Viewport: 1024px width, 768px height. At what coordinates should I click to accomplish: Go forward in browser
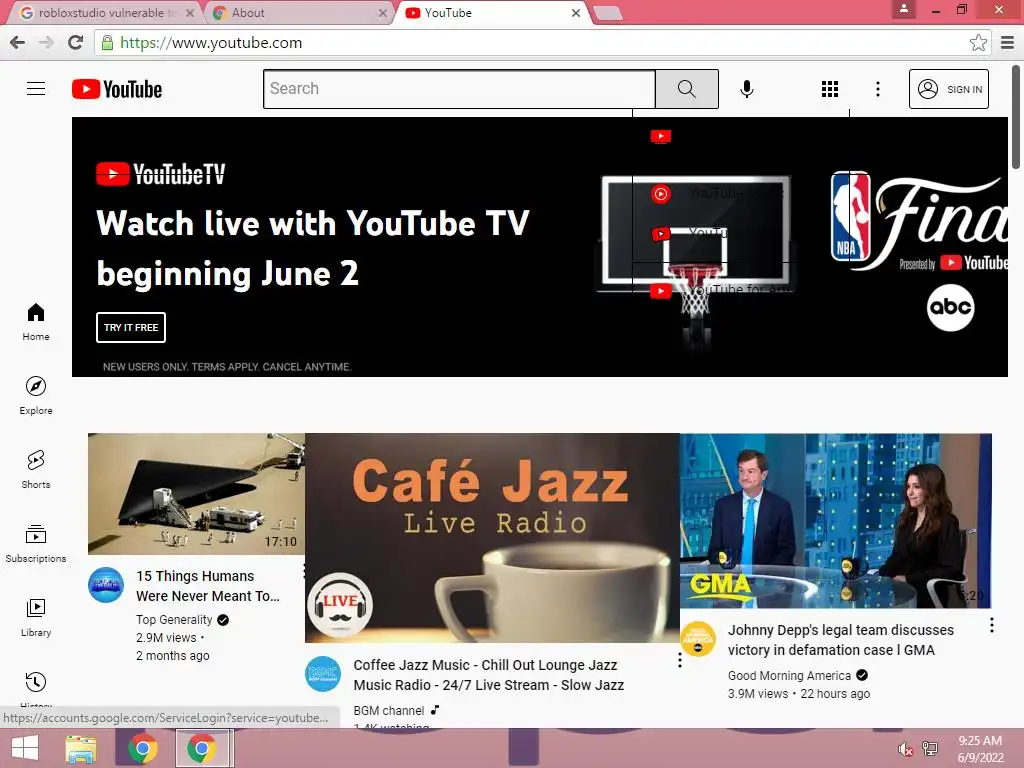46,42
